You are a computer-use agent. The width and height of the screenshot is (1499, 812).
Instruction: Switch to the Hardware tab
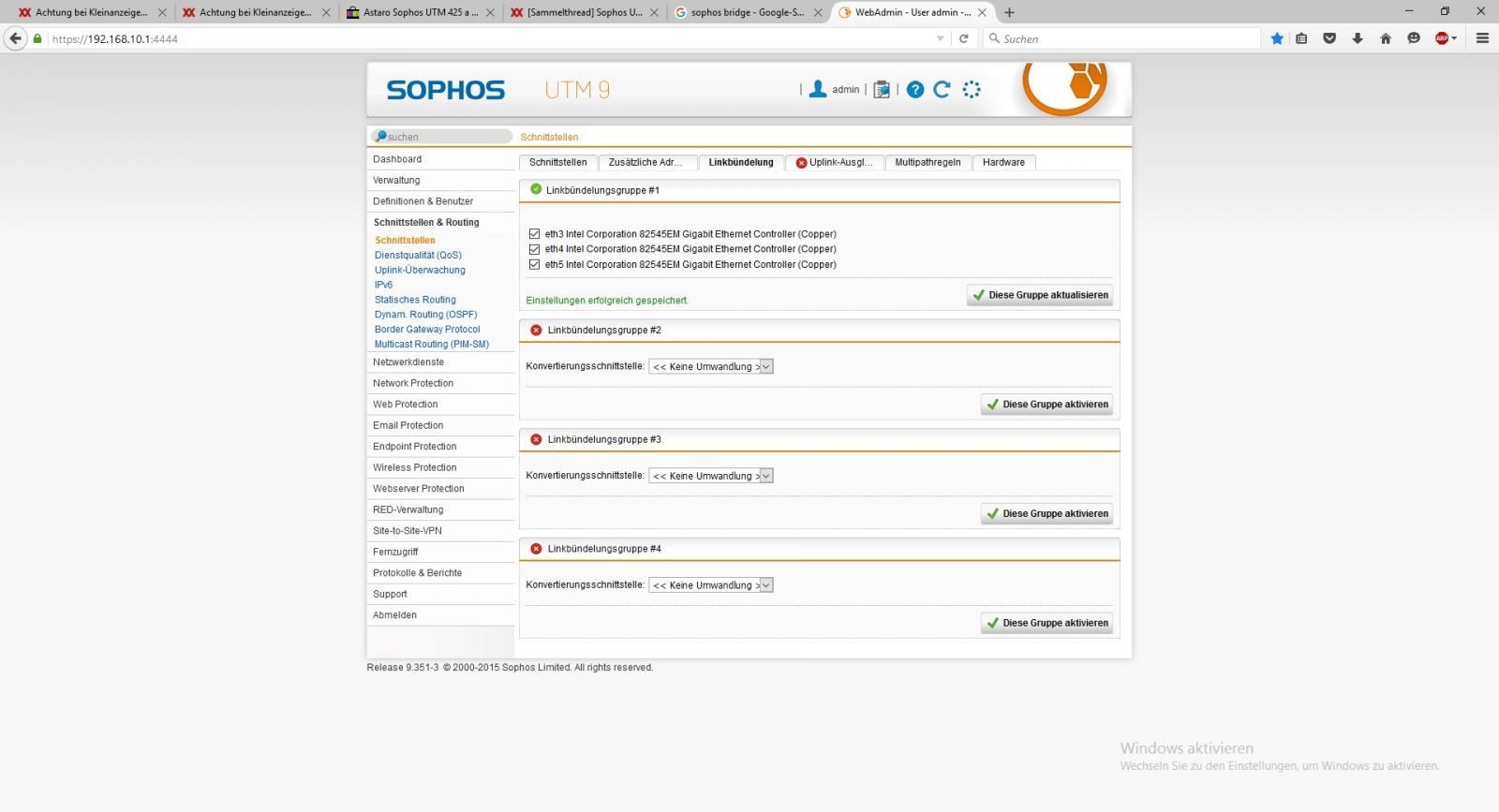pos(1003,162)
